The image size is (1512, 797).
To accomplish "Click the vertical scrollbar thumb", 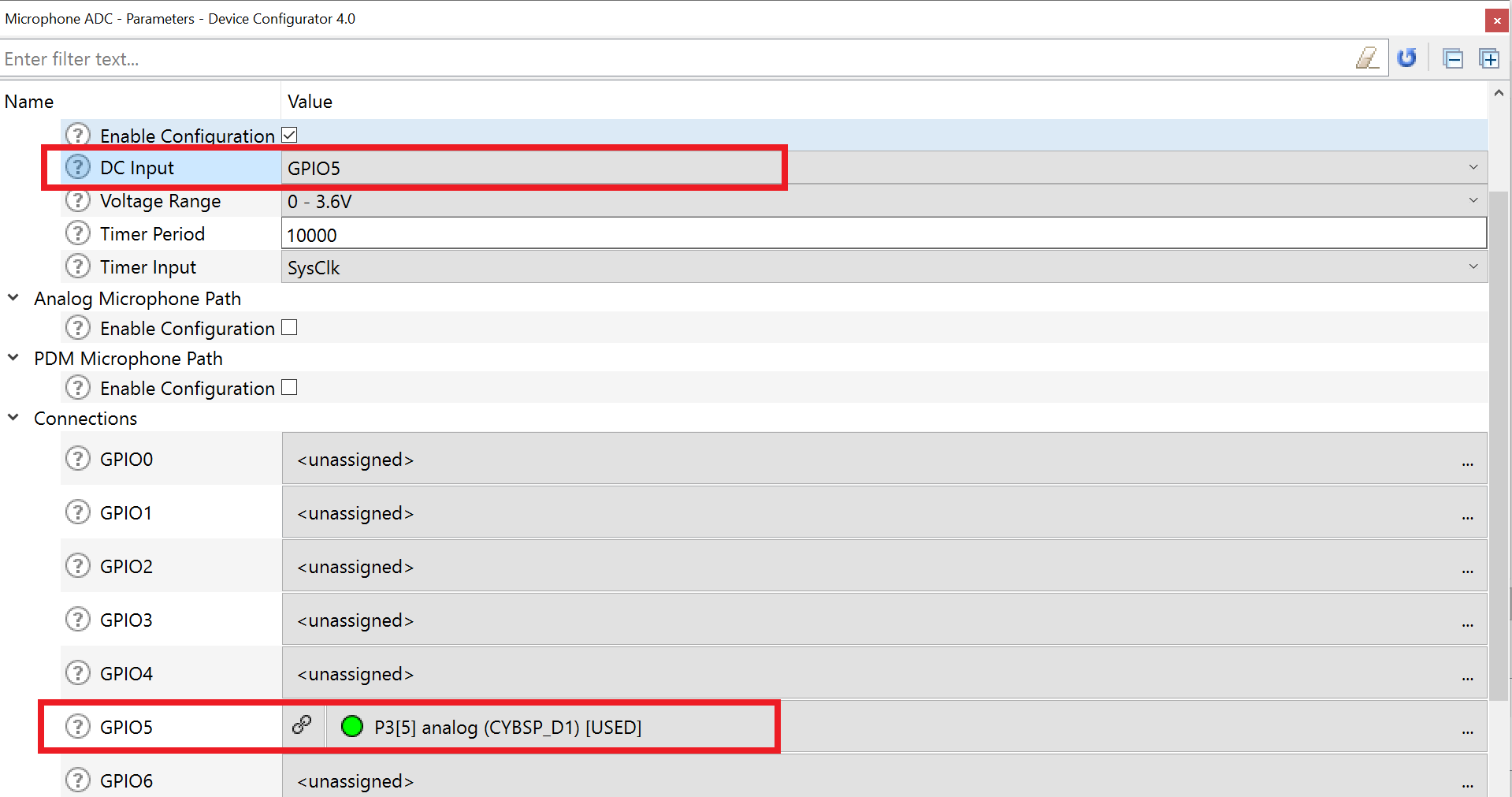I will (1499, 445).
